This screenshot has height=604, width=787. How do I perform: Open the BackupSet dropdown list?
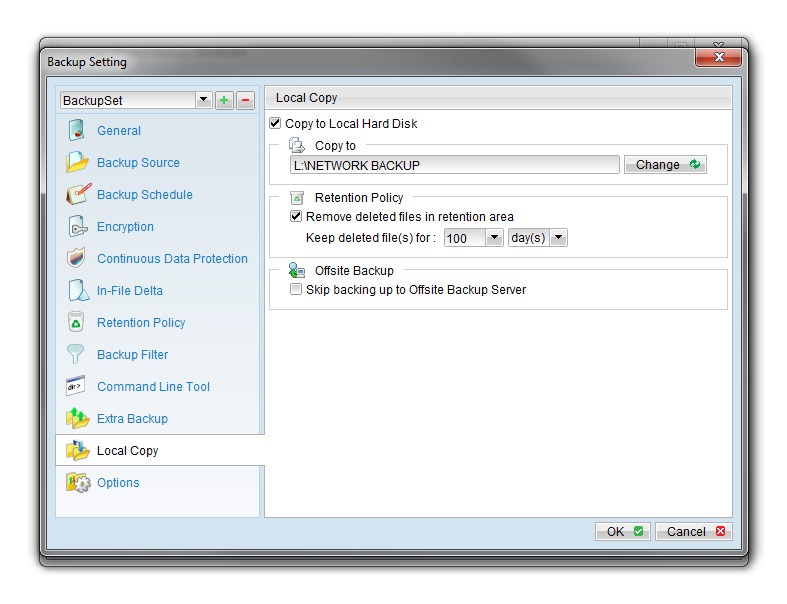203,100
